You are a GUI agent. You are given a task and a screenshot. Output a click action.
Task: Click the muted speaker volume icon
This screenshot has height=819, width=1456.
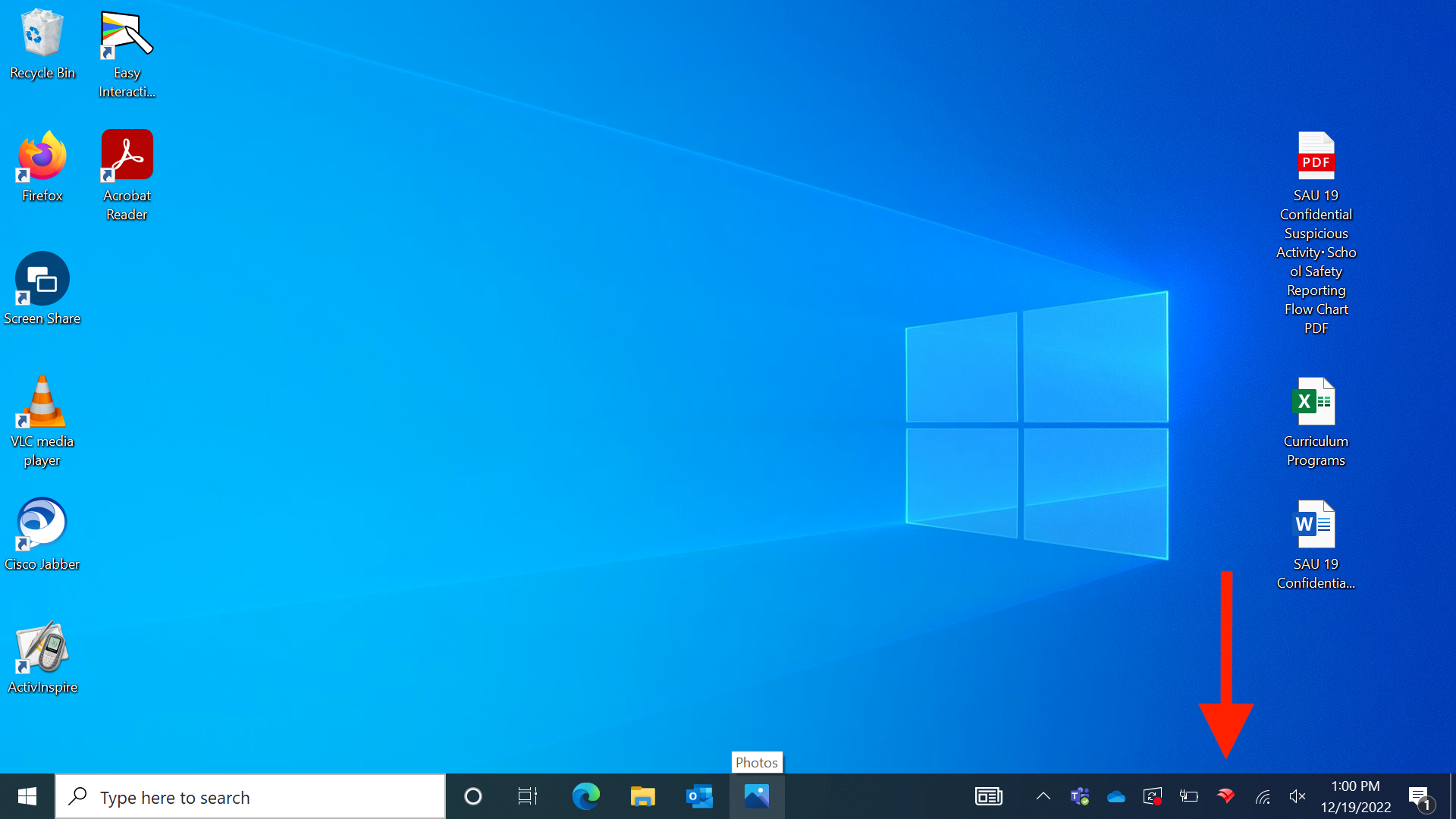pos(1298,796)
